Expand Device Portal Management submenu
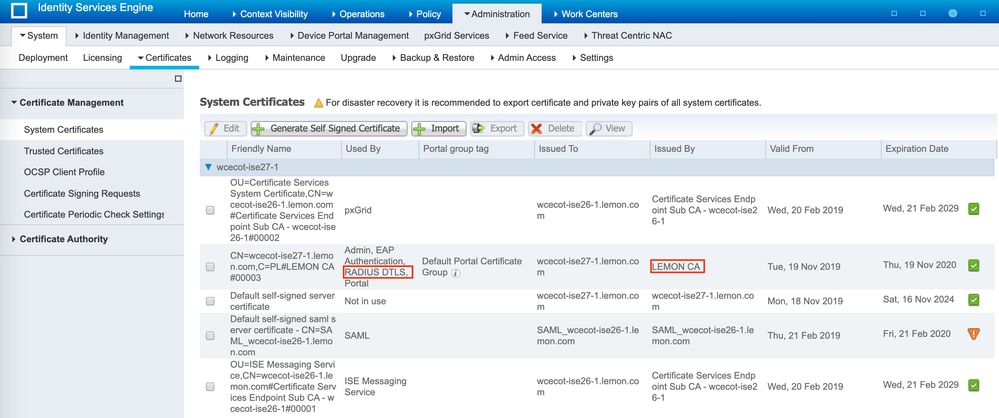Screen dimensions: 999x418 [349, 36]
